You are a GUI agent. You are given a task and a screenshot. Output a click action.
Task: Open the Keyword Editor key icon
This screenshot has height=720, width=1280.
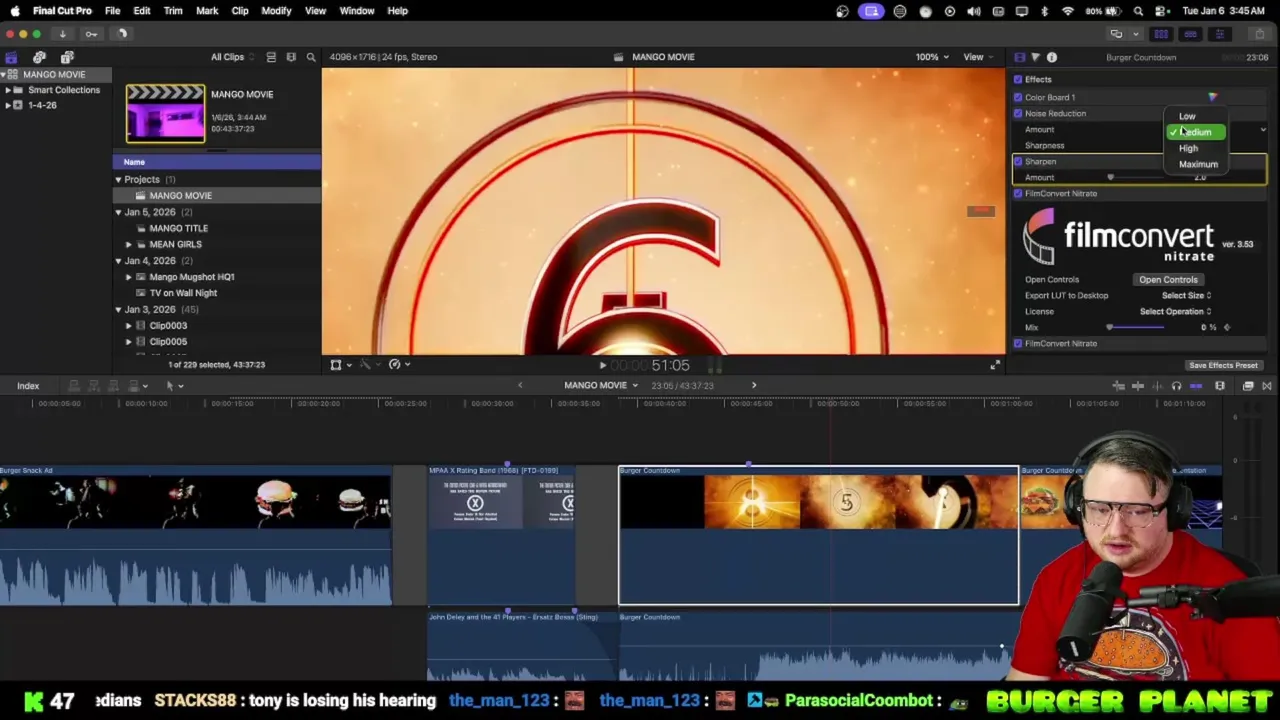tap(91, 34)
